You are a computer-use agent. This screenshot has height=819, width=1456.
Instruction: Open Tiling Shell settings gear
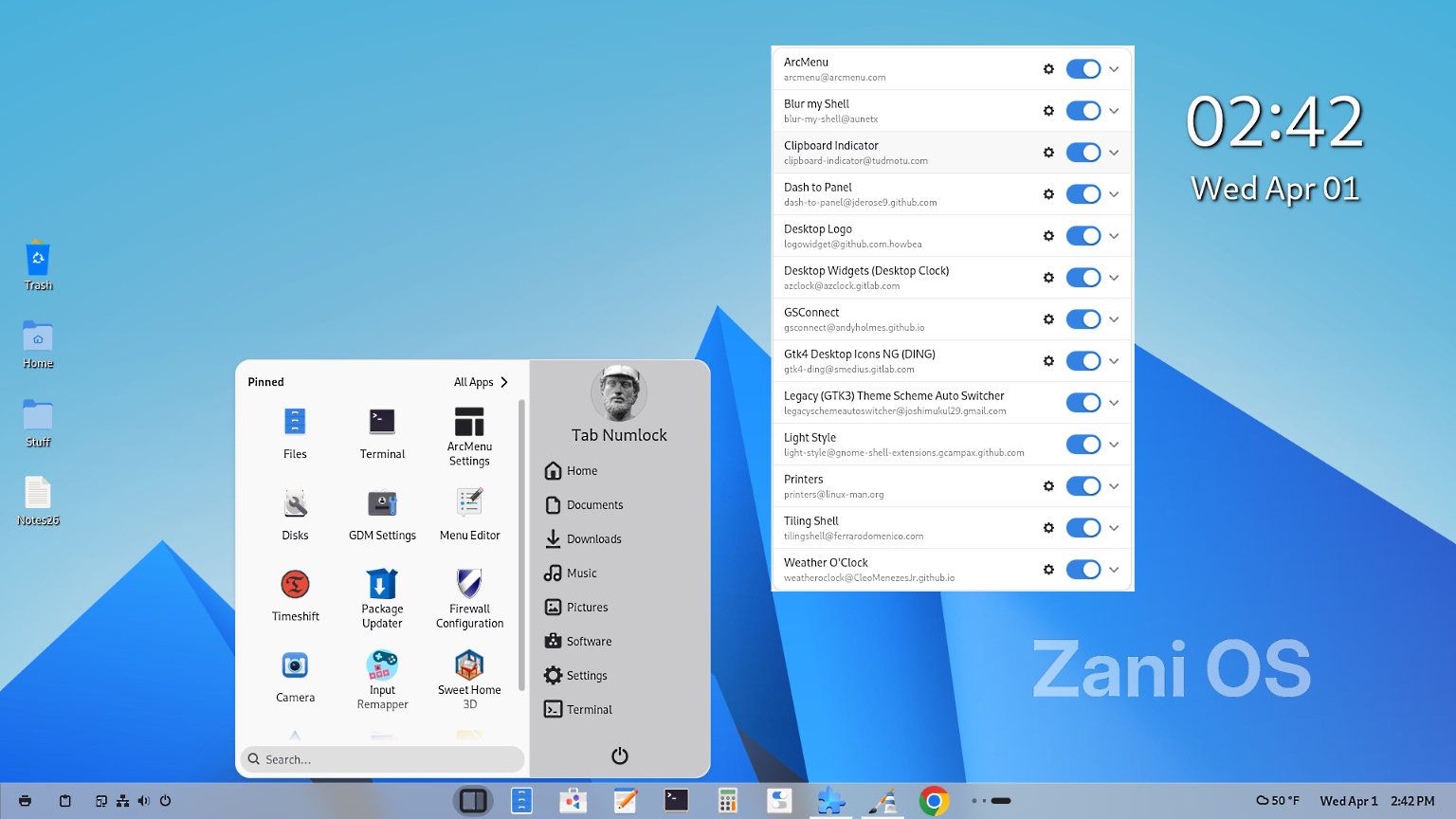click(x=1048, y=528)
